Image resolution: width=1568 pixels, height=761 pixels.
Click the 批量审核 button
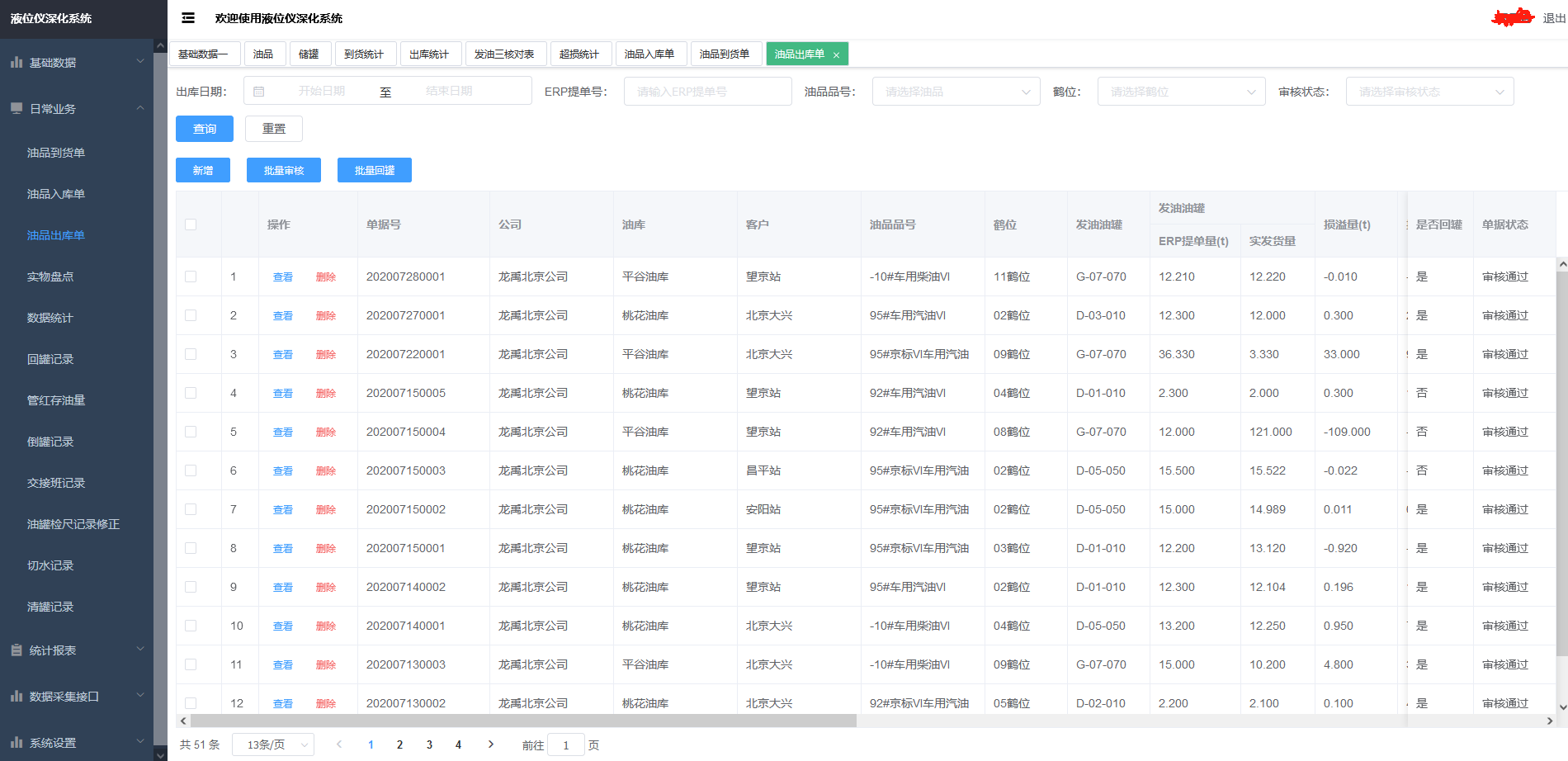(284, 170)
